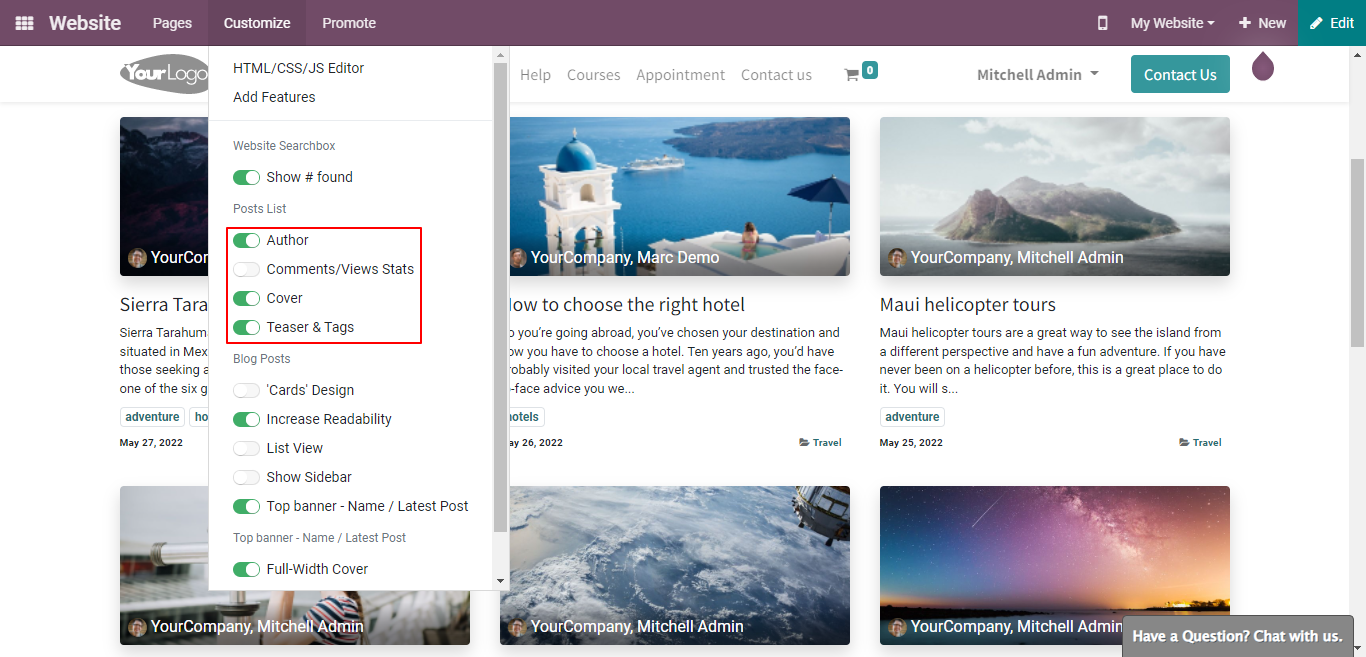Click the Website app title
Screen dimensions: 1366x657
pos(85,23)
